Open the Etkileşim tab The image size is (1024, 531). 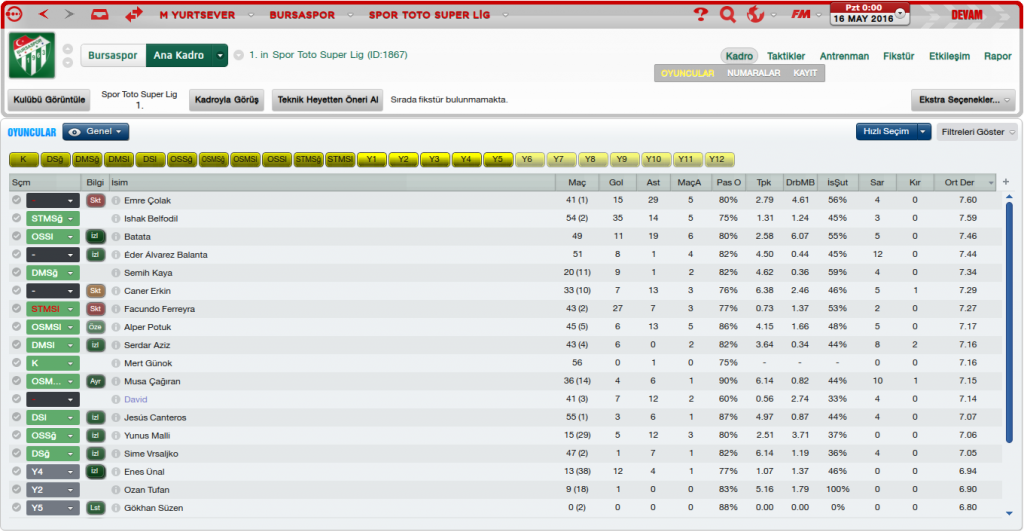pos(949,56)
